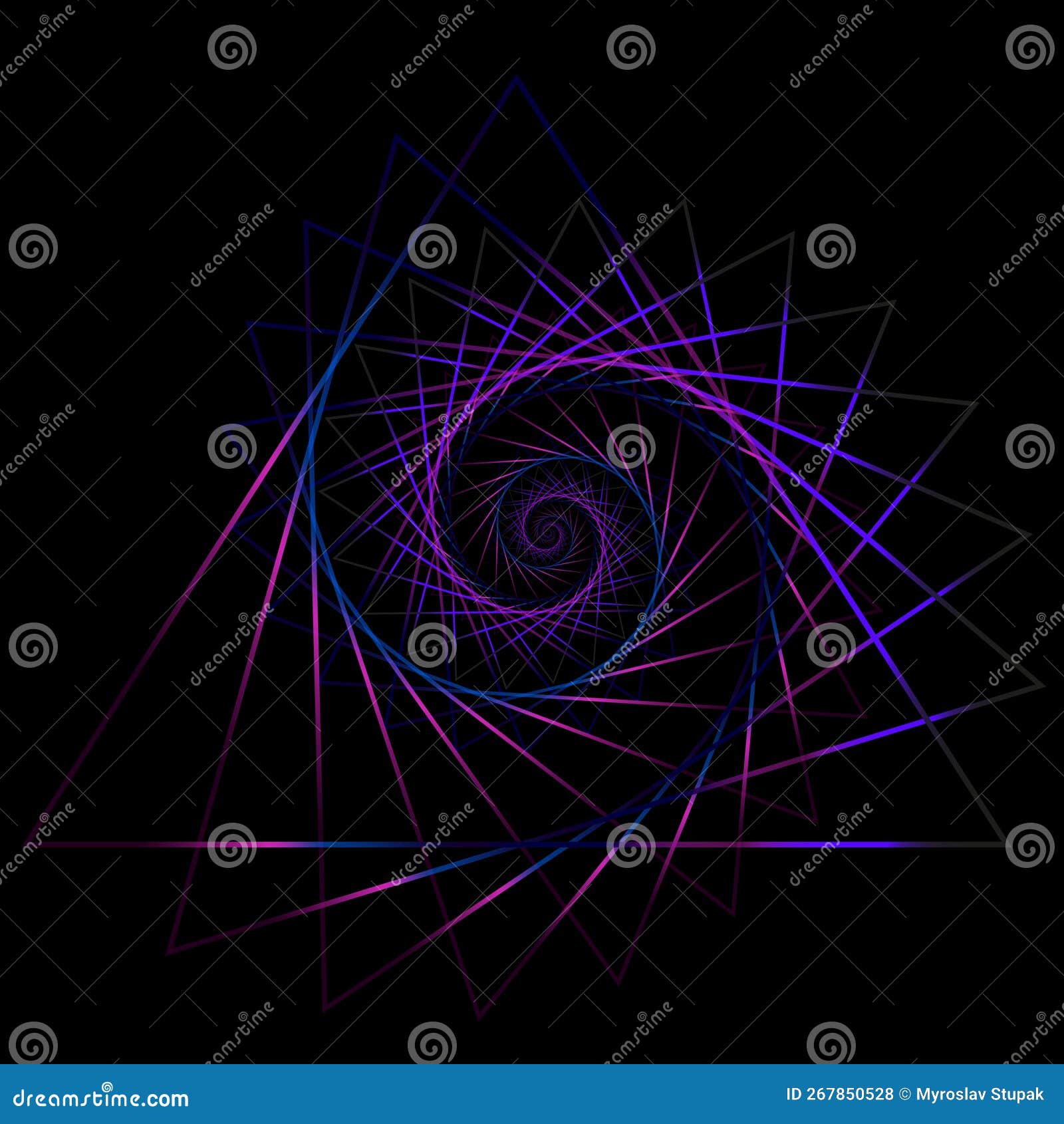1064x1124 pixels.
Task: Click the spiral watermark in bottom-right area
Action: (x=1027, y=848)
